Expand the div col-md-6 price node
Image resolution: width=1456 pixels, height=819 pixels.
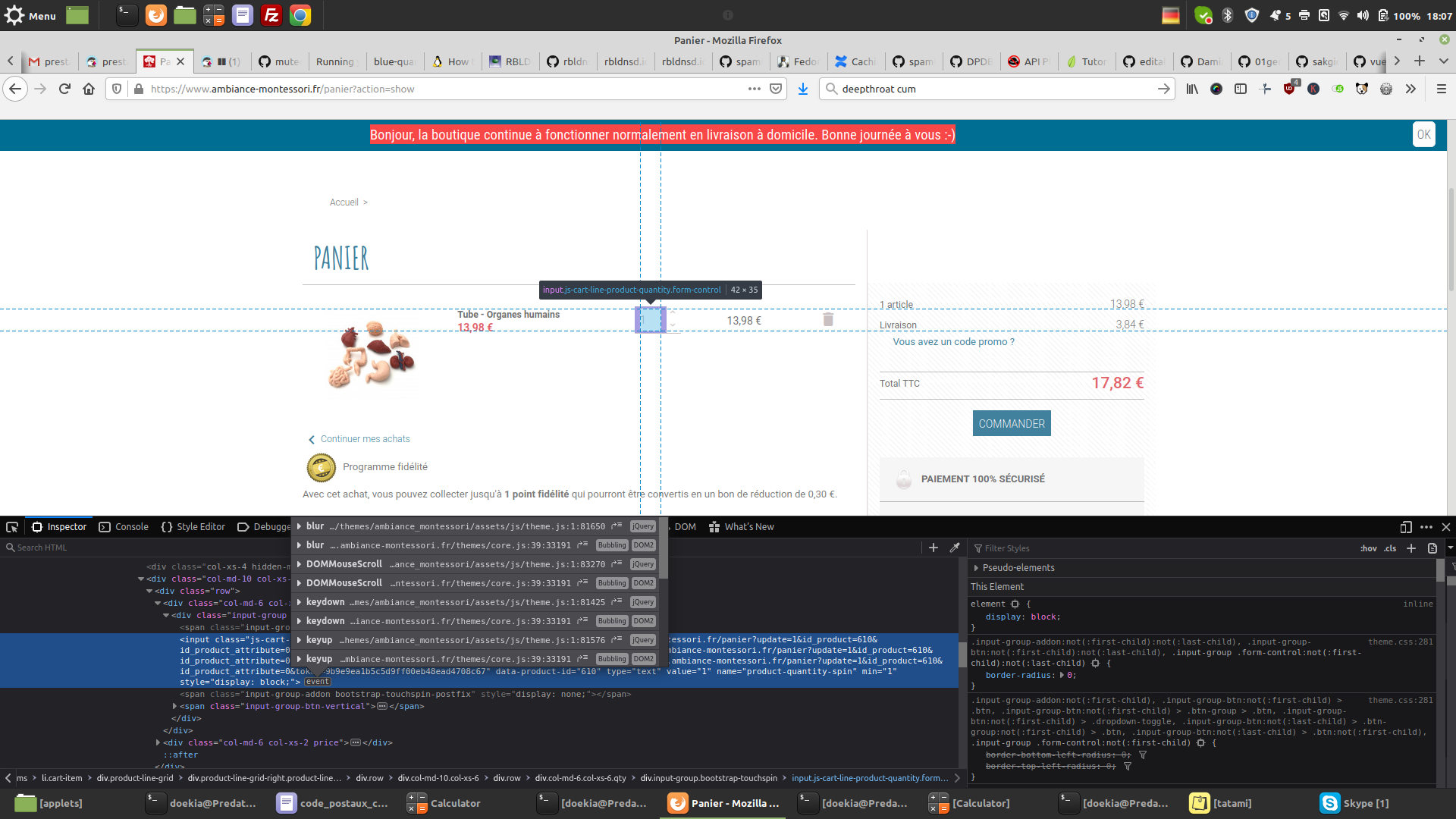(x=158, y=743)
